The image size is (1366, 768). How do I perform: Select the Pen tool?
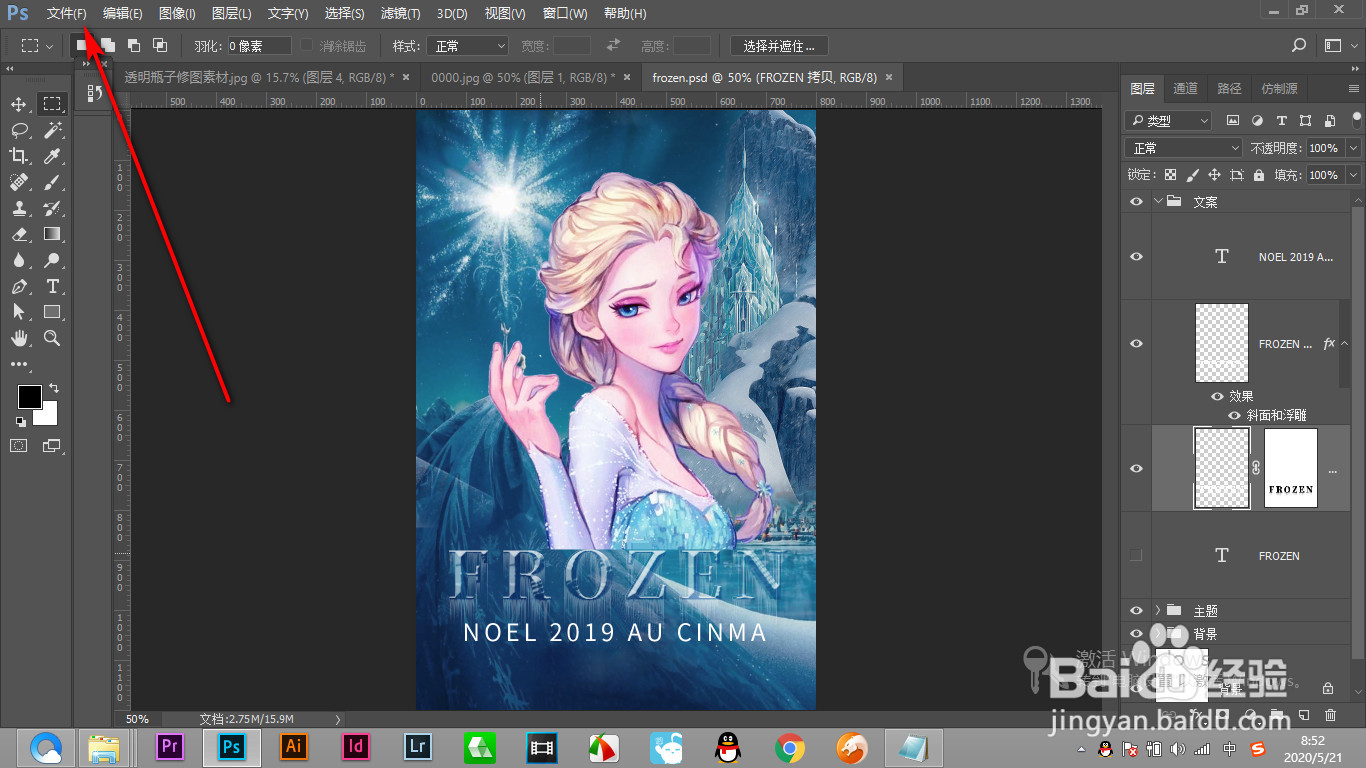tap(19, 287)
